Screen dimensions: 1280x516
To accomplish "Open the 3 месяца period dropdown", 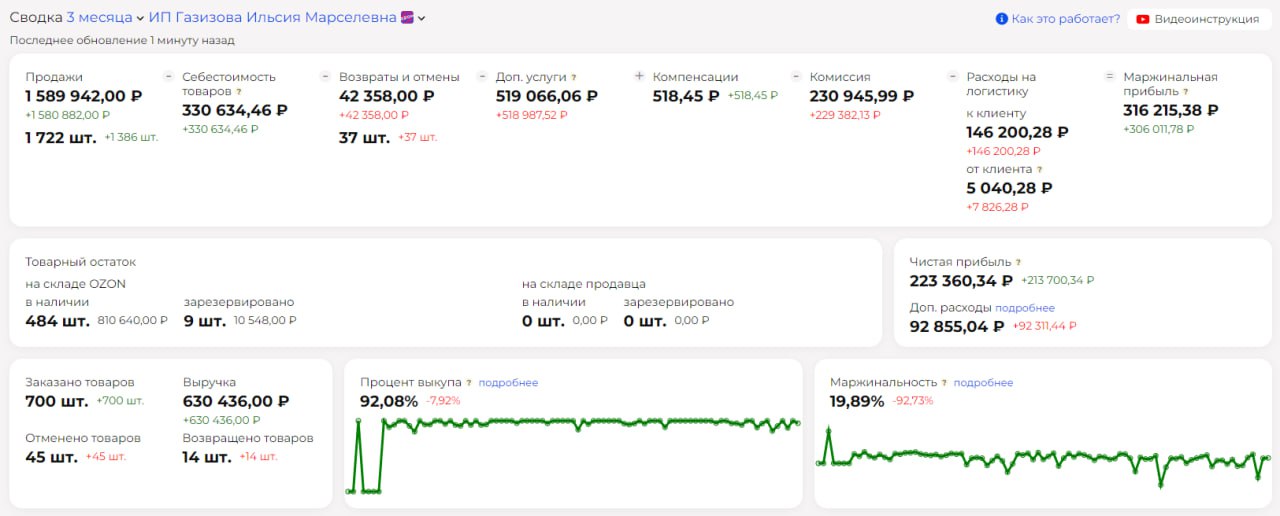I will [x=105, y=18].
